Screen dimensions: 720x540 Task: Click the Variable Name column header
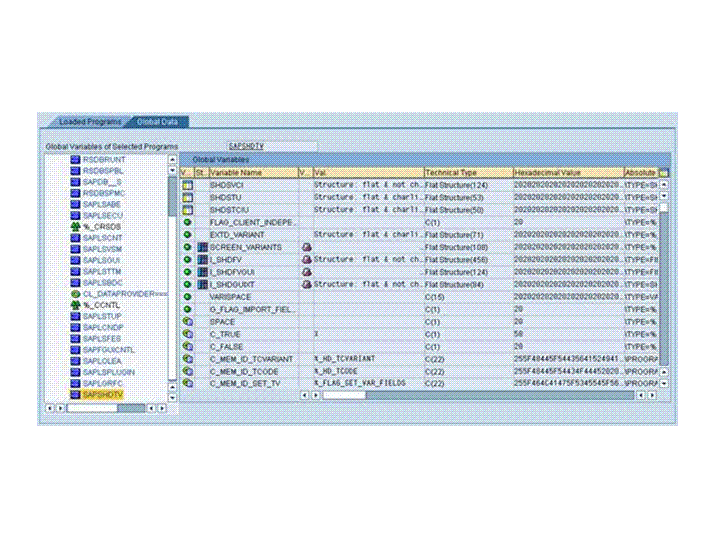pos(253,173)
